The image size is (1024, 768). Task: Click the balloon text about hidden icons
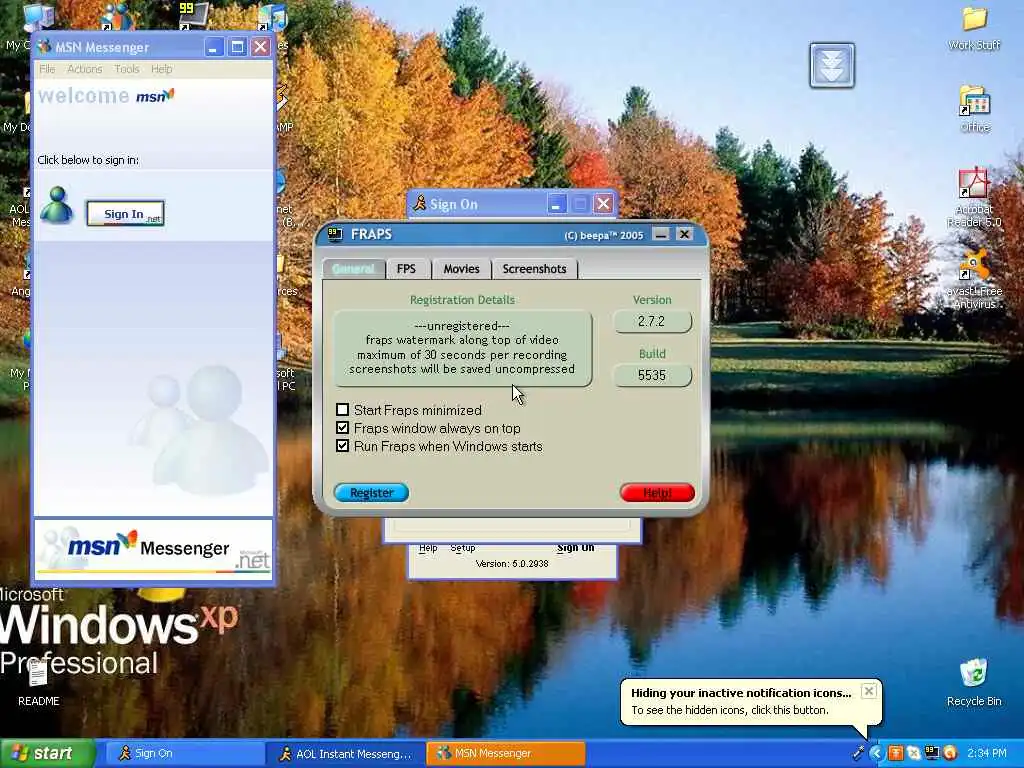(729, 710)
